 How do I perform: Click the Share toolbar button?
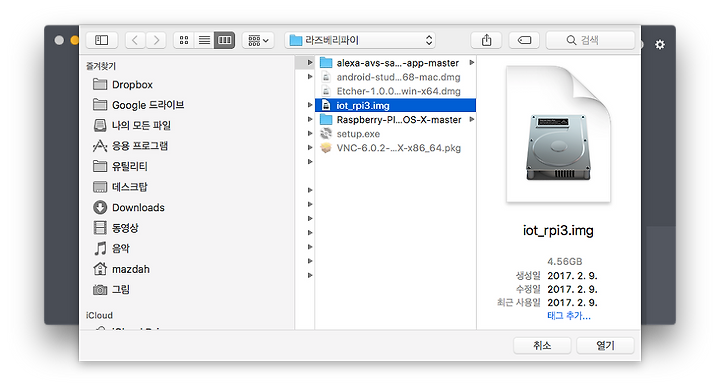(486, 40)
